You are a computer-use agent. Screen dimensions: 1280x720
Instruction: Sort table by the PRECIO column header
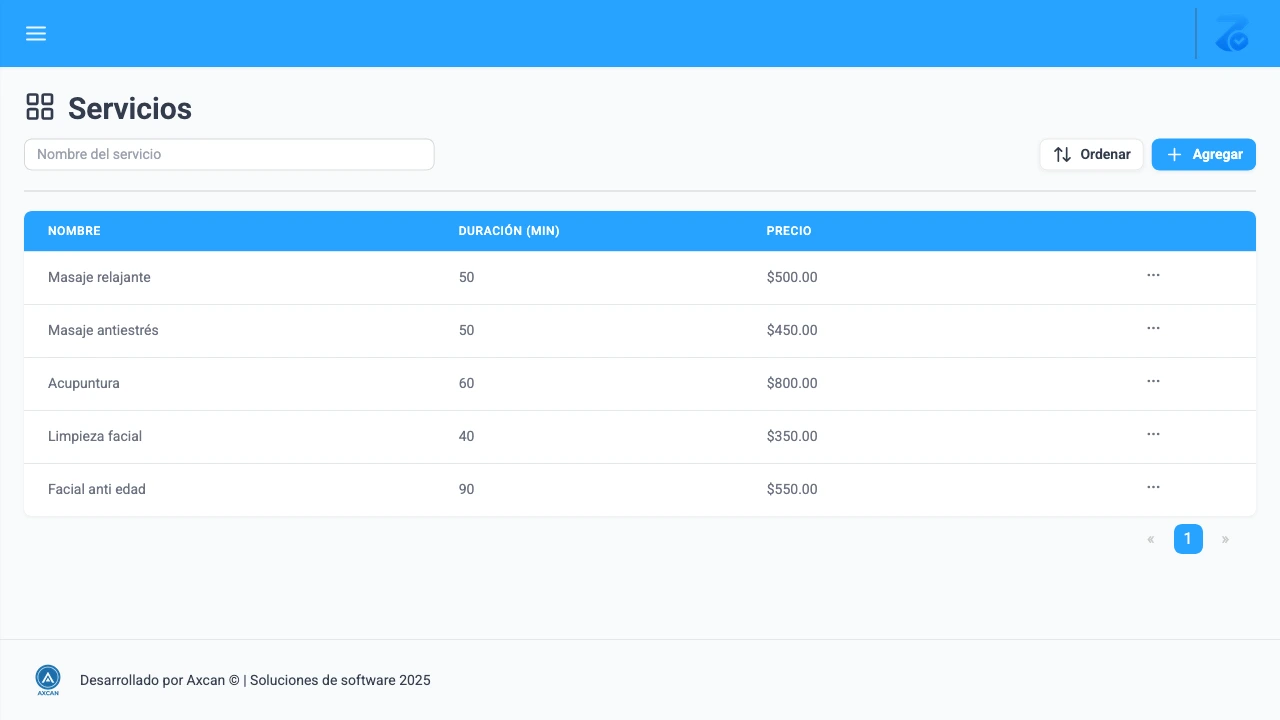tap(789, 230)
